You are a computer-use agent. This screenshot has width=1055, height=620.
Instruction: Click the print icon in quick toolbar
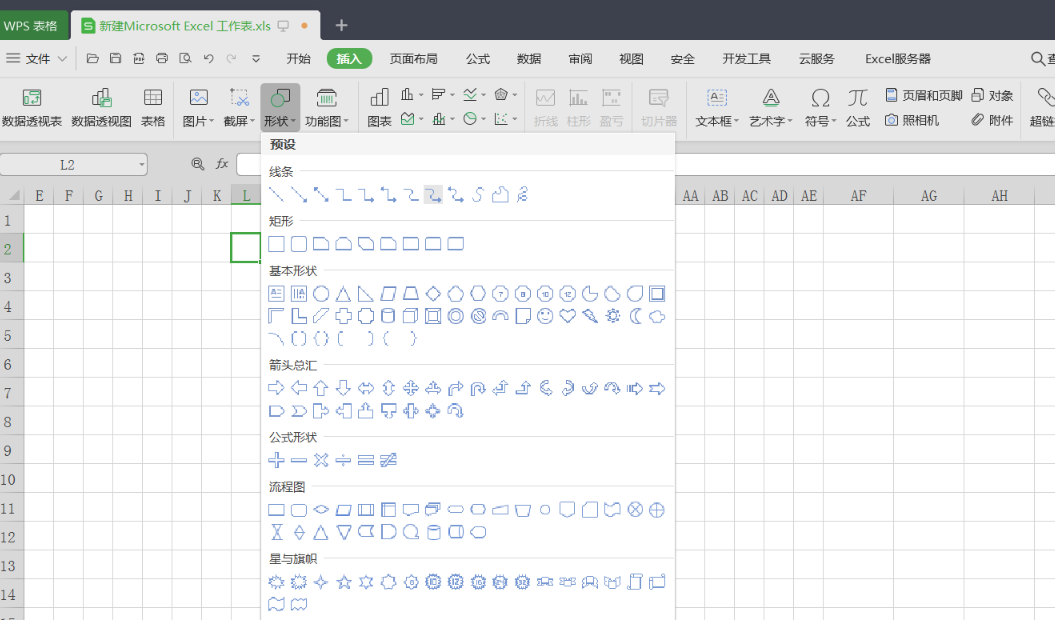[161, 59]
